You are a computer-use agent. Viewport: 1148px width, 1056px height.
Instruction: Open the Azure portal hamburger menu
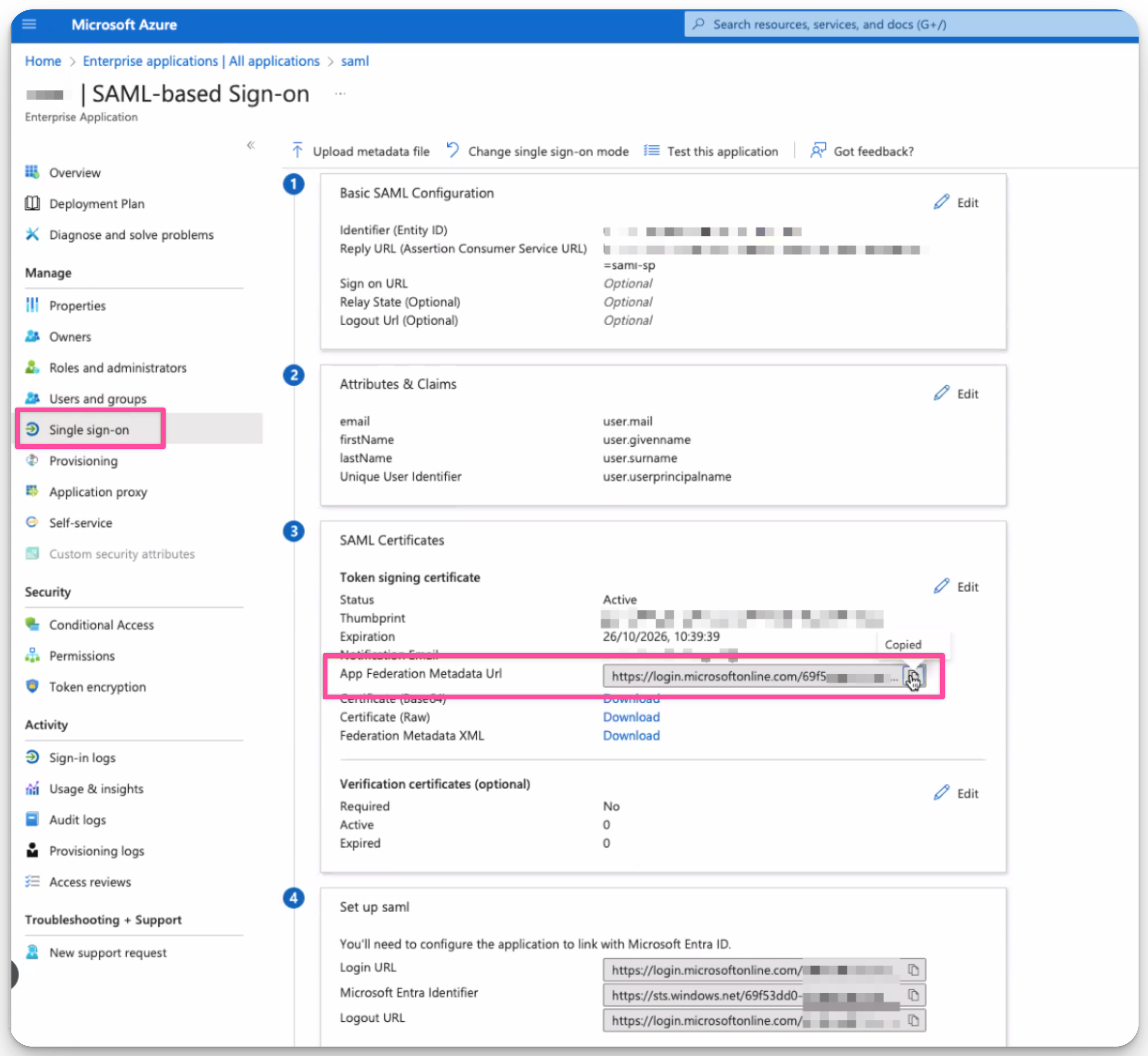(x=29, y=24)
